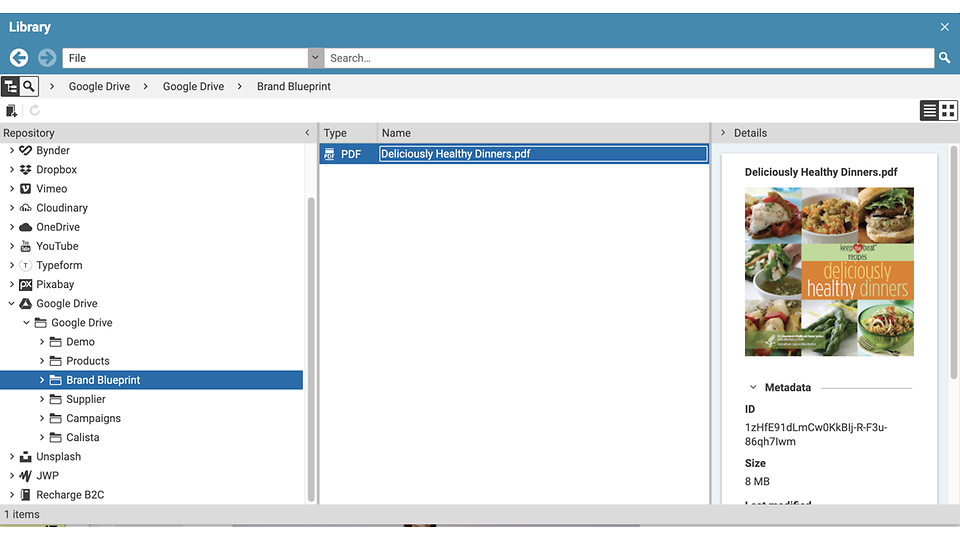
Task: Open the Typeform repository
Action: pos(59,265)
